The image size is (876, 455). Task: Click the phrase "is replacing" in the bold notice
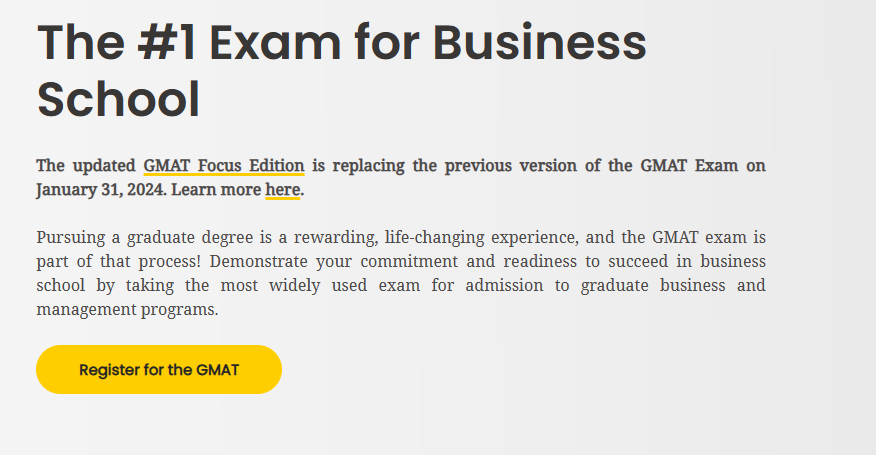click(360, 166)
